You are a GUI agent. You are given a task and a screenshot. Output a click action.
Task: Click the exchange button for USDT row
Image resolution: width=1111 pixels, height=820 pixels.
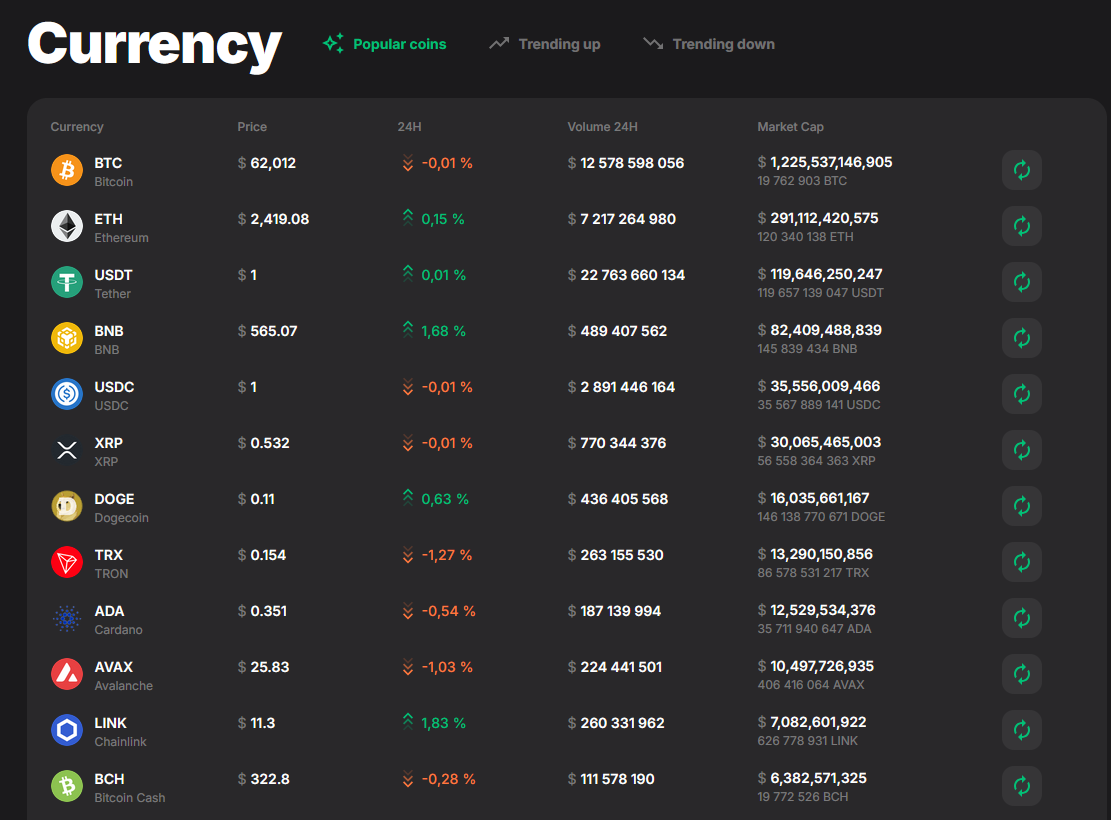click(1022, 282)
